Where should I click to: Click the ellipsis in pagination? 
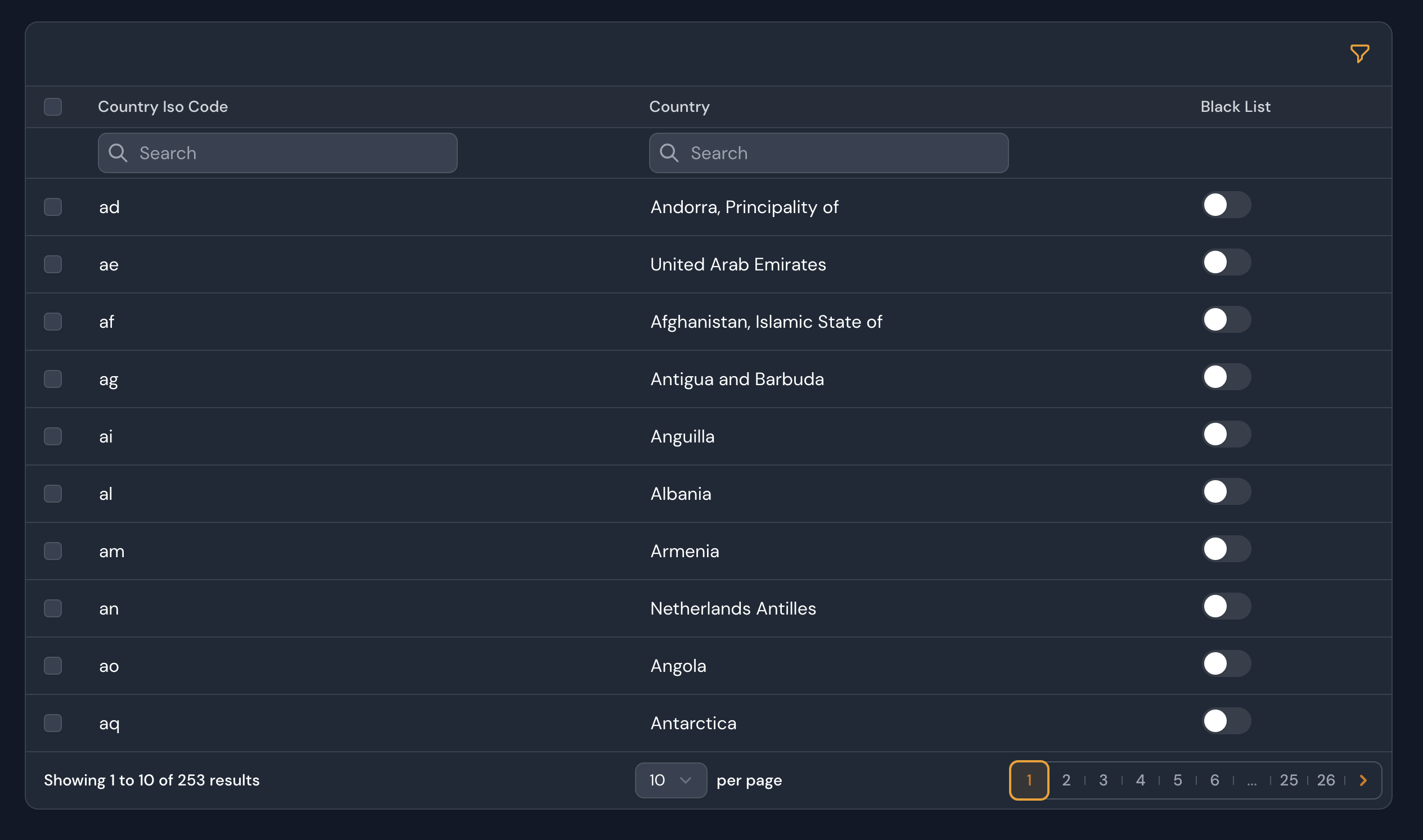pyautogui.click(x=1252, y=780)
